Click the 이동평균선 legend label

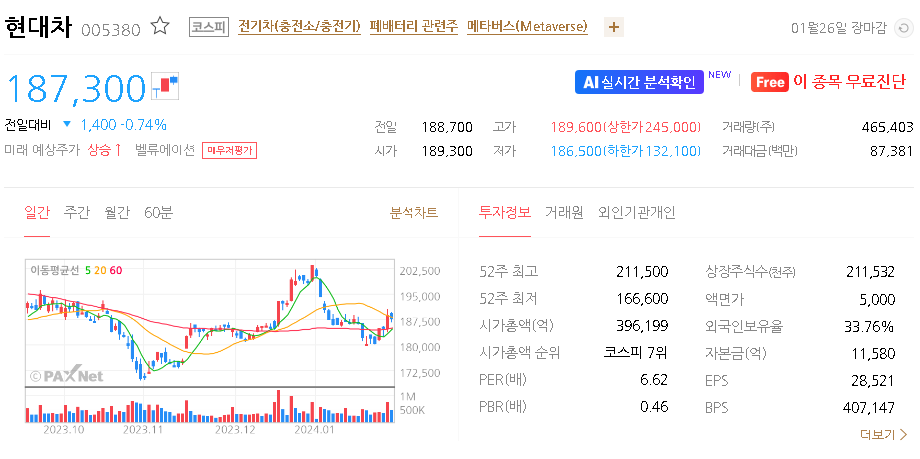(x=56, y=270)
